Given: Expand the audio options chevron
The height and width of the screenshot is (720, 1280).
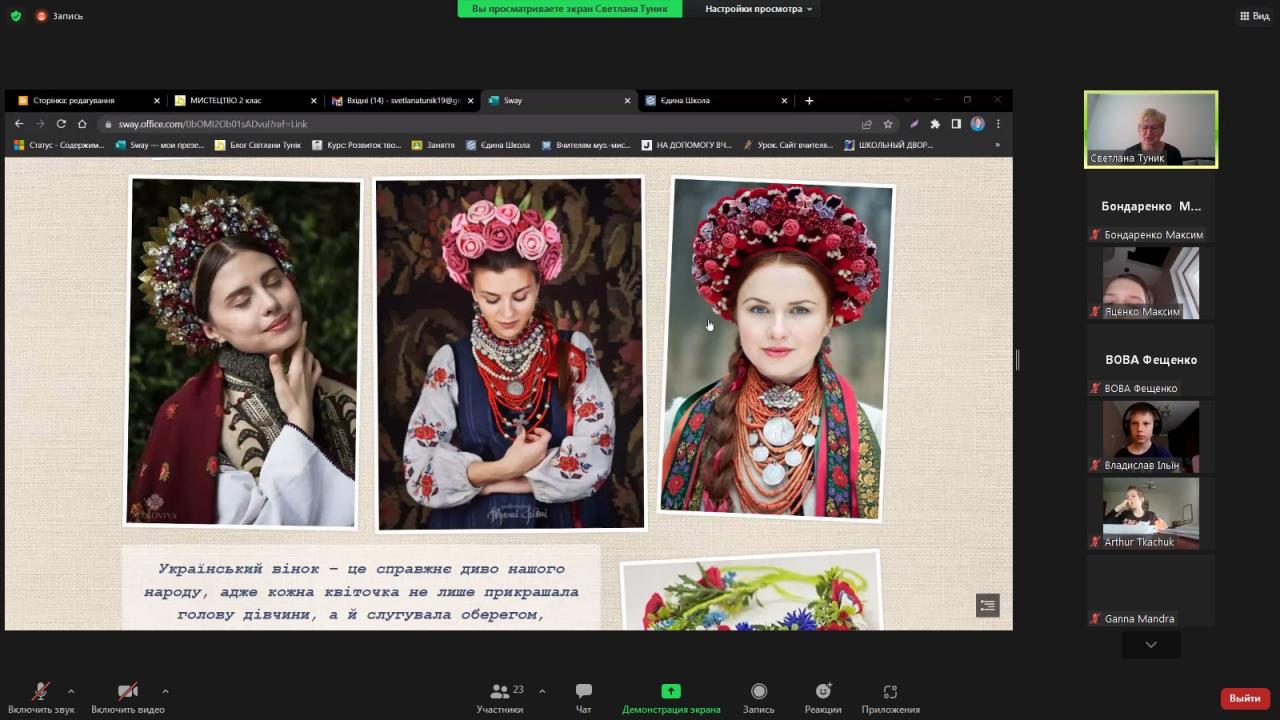Looking at the screenshot, I should coord(71,691).
